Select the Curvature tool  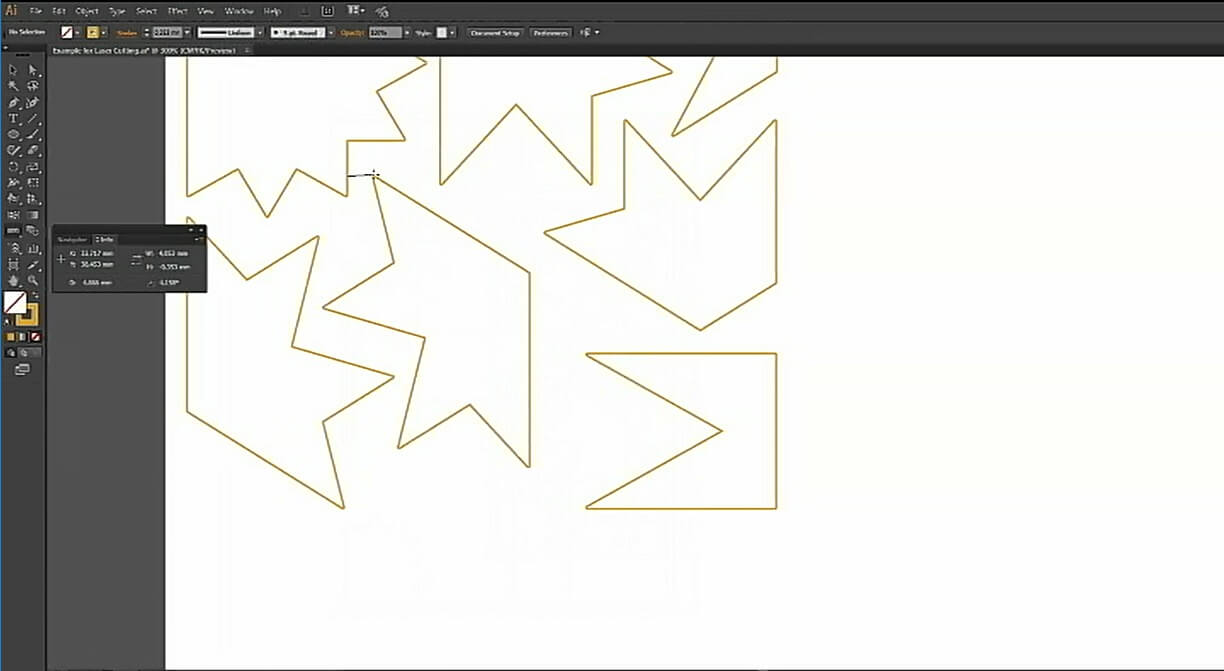tap(33, 102)
